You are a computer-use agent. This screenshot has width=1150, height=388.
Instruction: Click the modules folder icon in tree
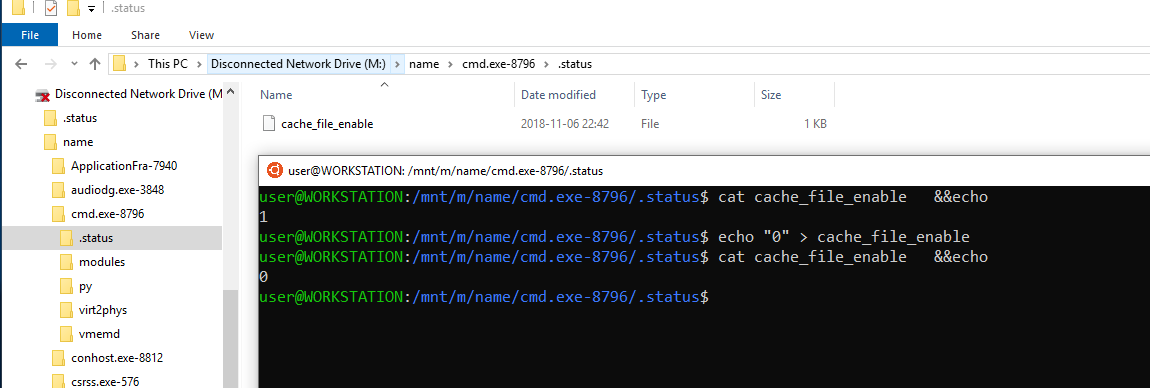66,262
